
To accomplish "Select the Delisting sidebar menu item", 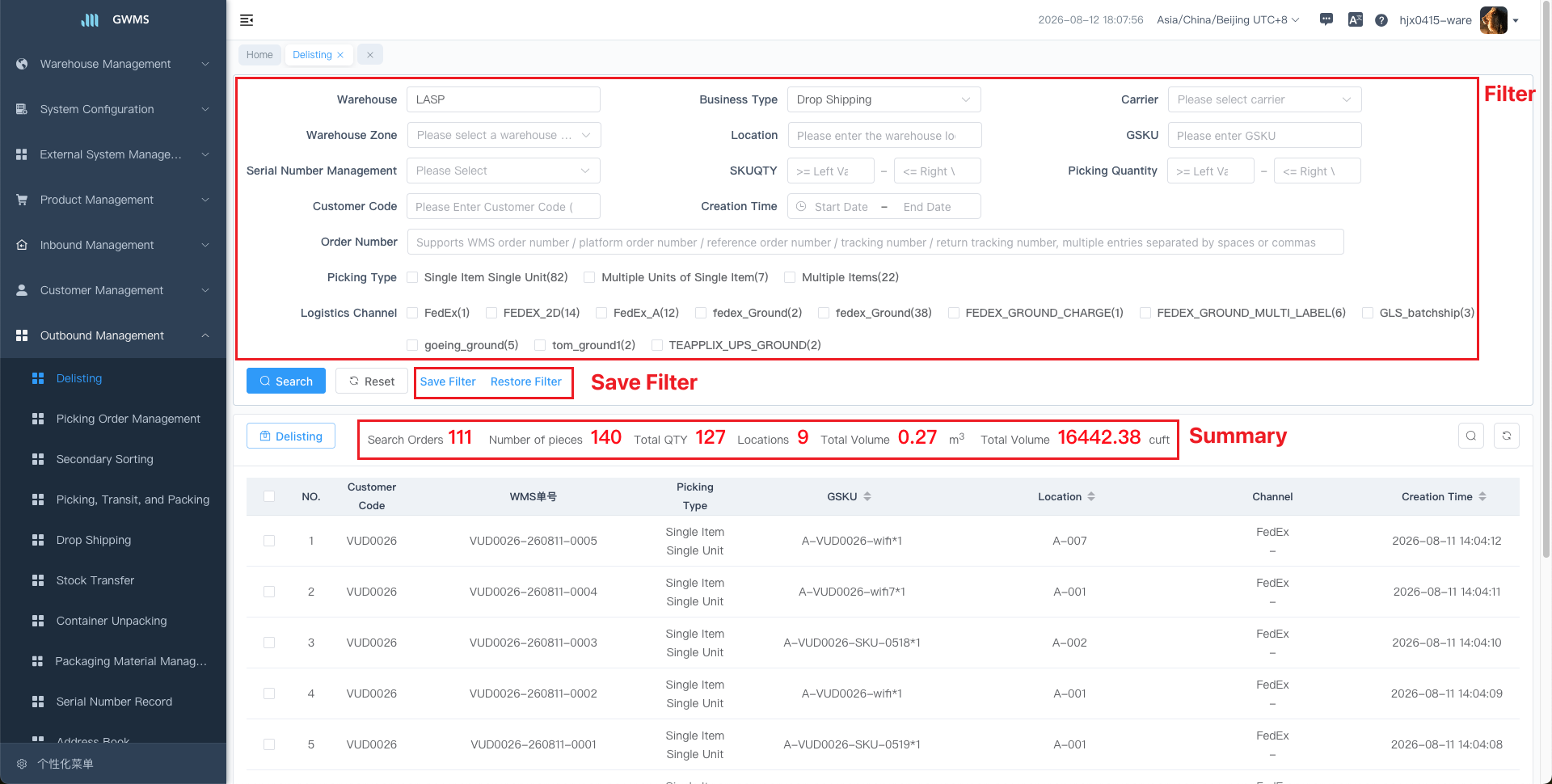I will (113, 378).
